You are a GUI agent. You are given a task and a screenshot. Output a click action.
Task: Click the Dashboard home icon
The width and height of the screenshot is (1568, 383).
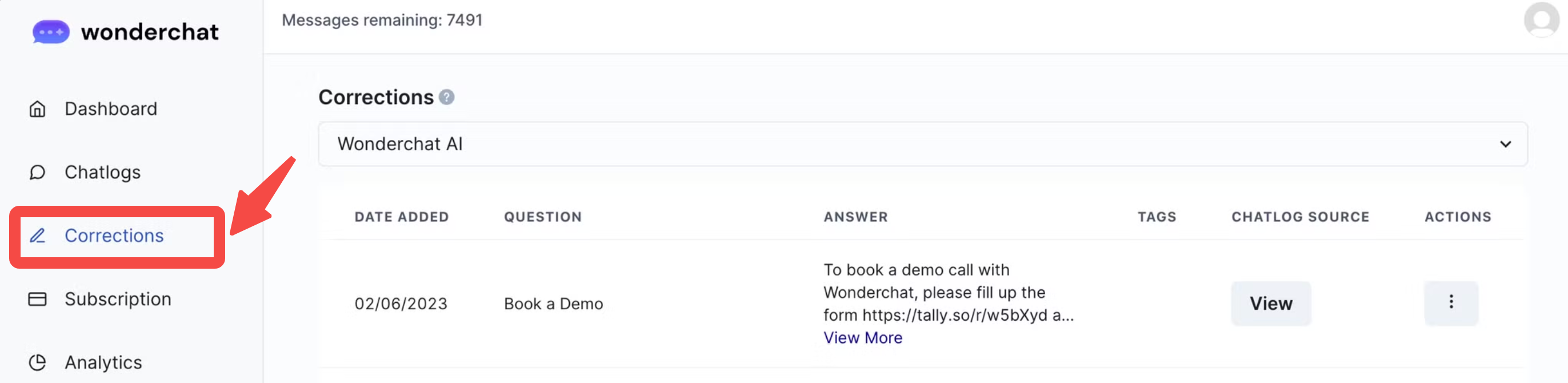pyautogui.click(x=38, y=109)
